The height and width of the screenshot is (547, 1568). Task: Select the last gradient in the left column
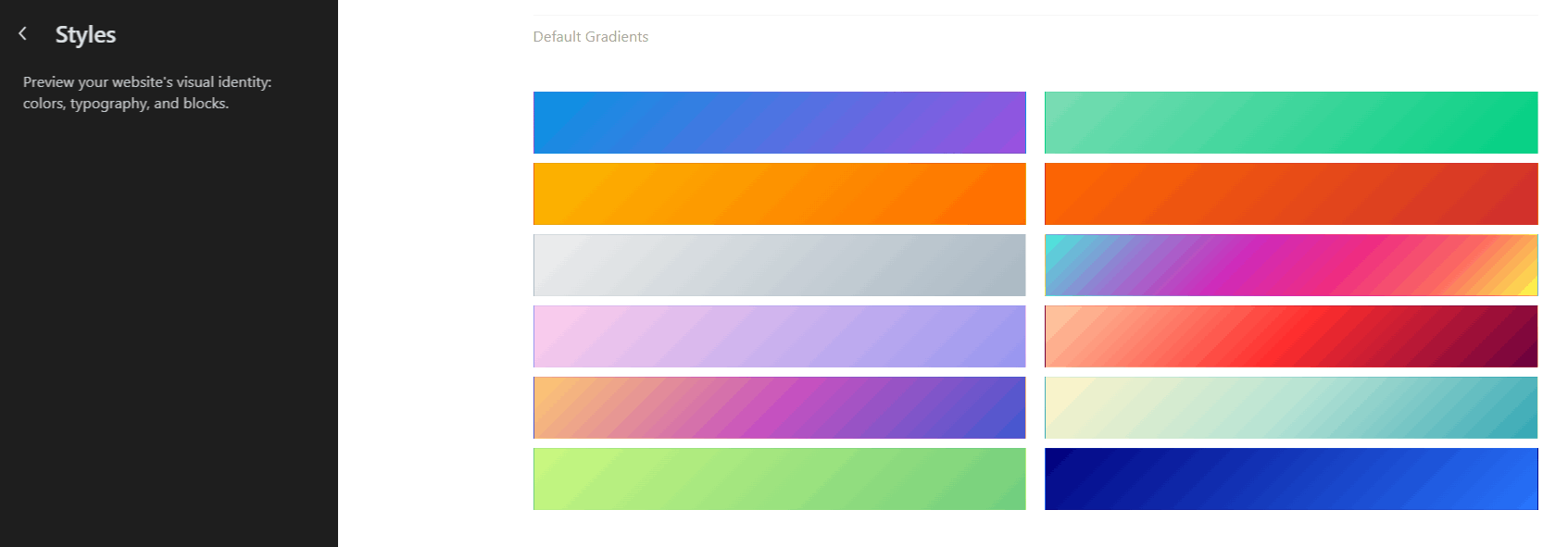click(779, 479)
